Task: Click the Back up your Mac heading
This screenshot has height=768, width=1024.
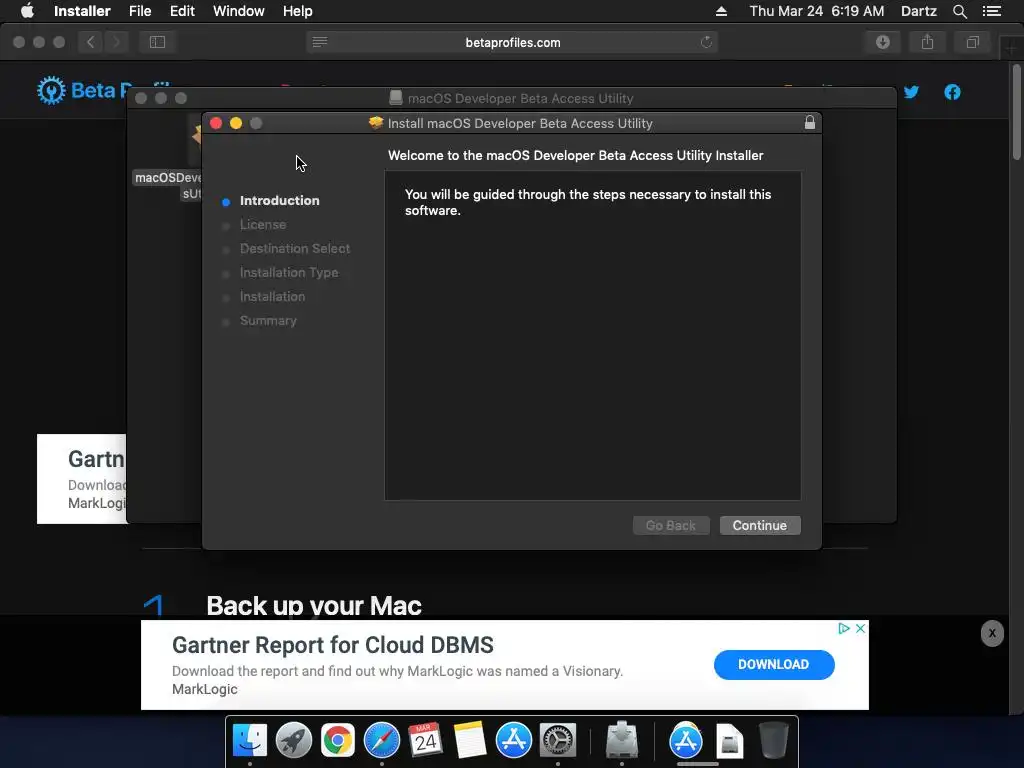Action: (x=314, y=605)
